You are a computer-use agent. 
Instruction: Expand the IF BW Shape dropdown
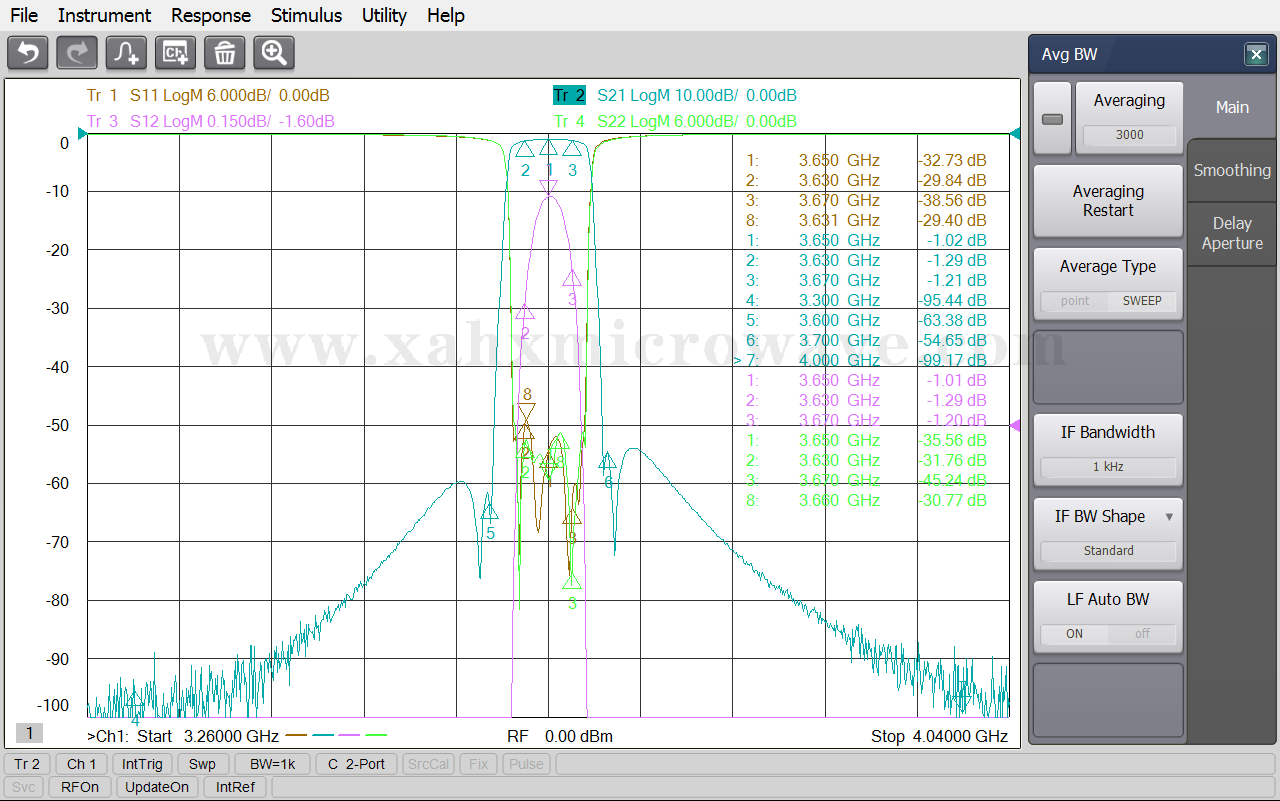1169,517
